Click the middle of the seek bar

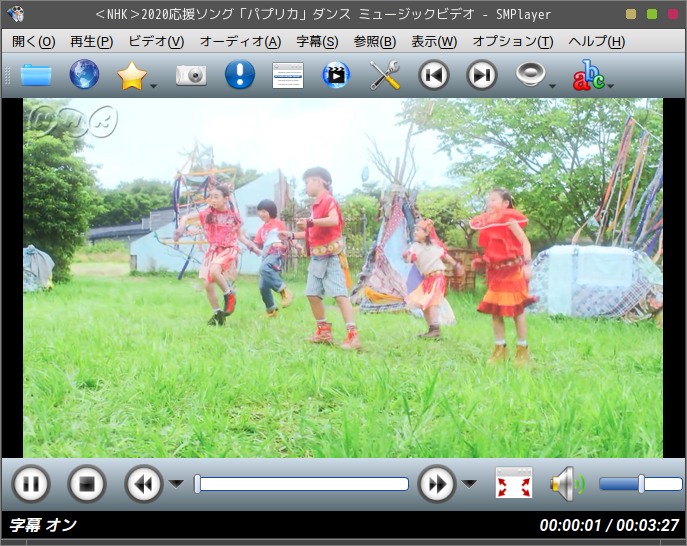(x=301, y=484)
